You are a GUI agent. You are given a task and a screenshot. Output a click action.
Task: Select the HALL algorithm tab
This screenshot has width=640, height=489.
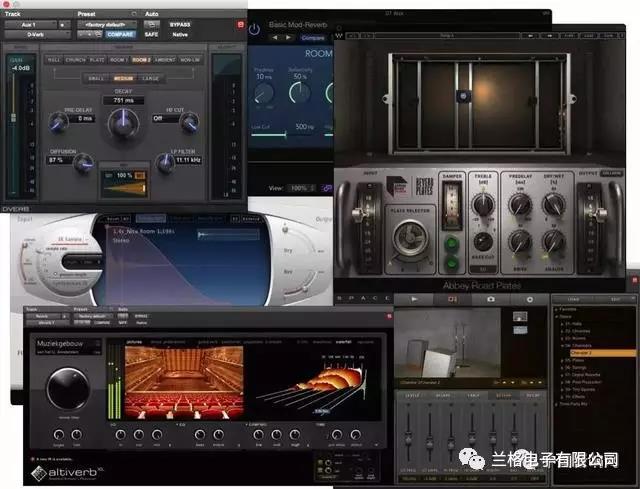[53, 60]
